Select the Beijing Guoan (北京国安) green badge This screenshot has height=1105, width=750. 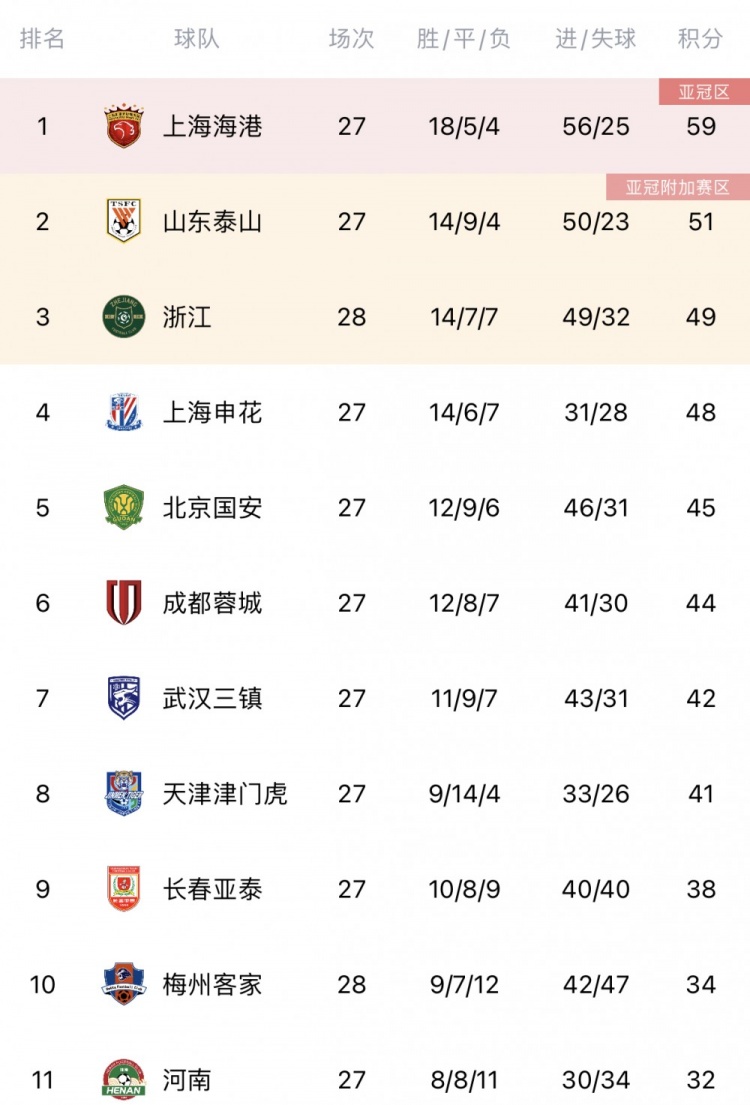click(124, 507)
